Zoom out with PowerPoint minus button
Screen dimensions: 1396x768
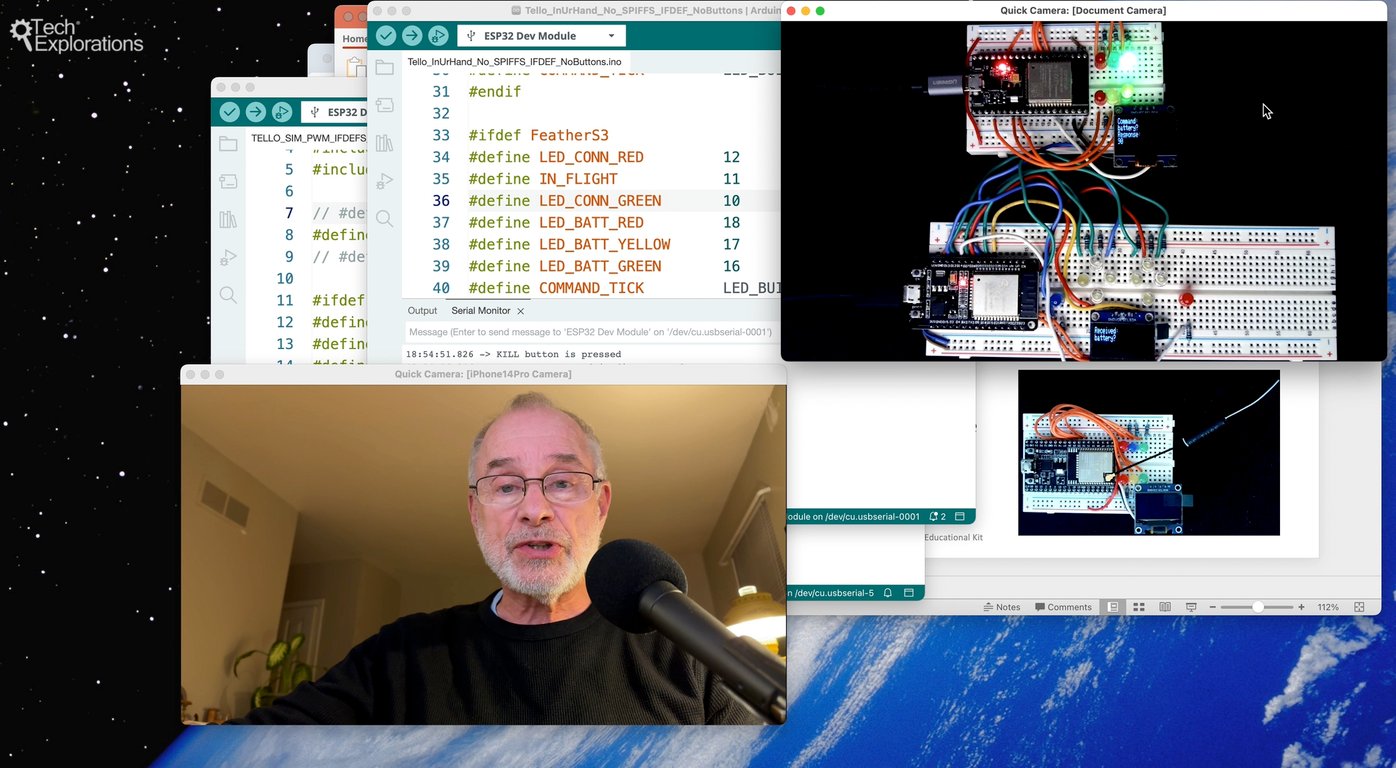(x=1212, y=607)
